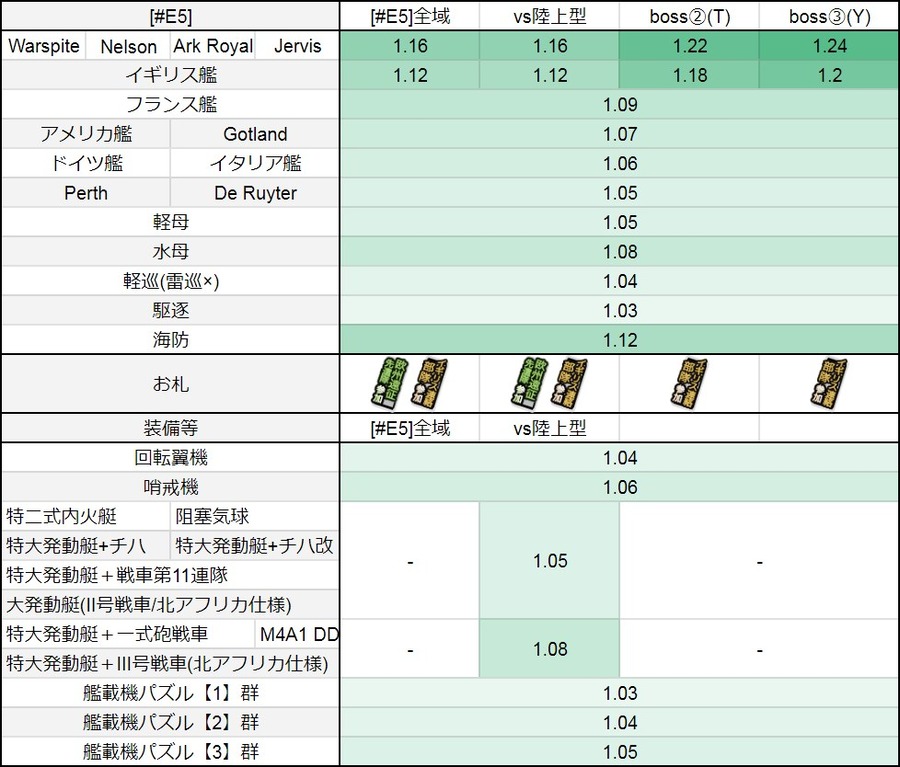
Task: Select the Ark Royal cell
Action: [x=213, y=46]
